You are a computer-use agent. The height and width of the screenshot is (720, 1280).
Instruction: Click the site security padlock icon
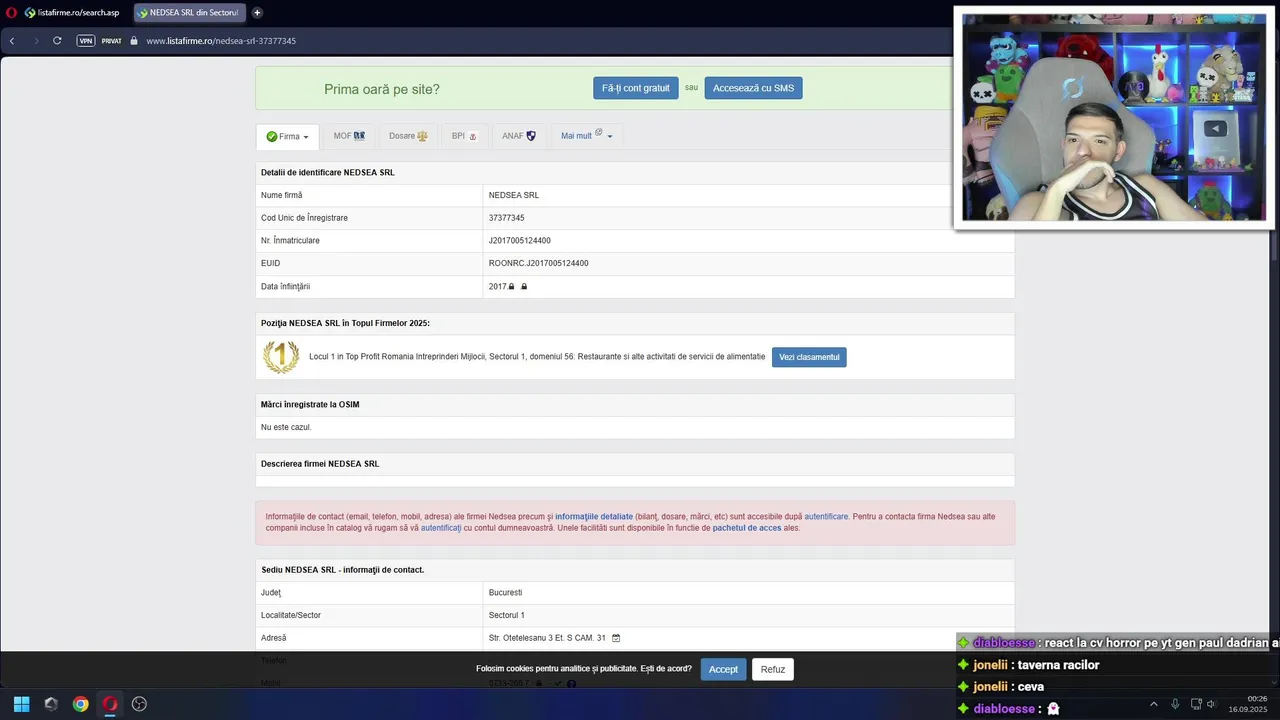134,41
